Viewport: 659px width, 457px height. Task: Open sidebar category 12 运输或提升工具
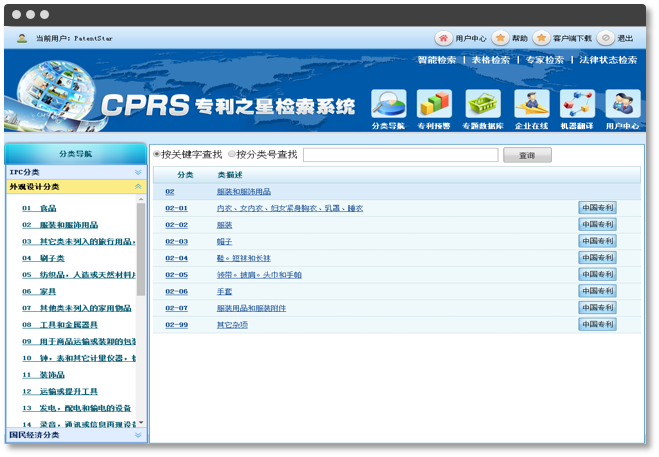pos(60,391)
